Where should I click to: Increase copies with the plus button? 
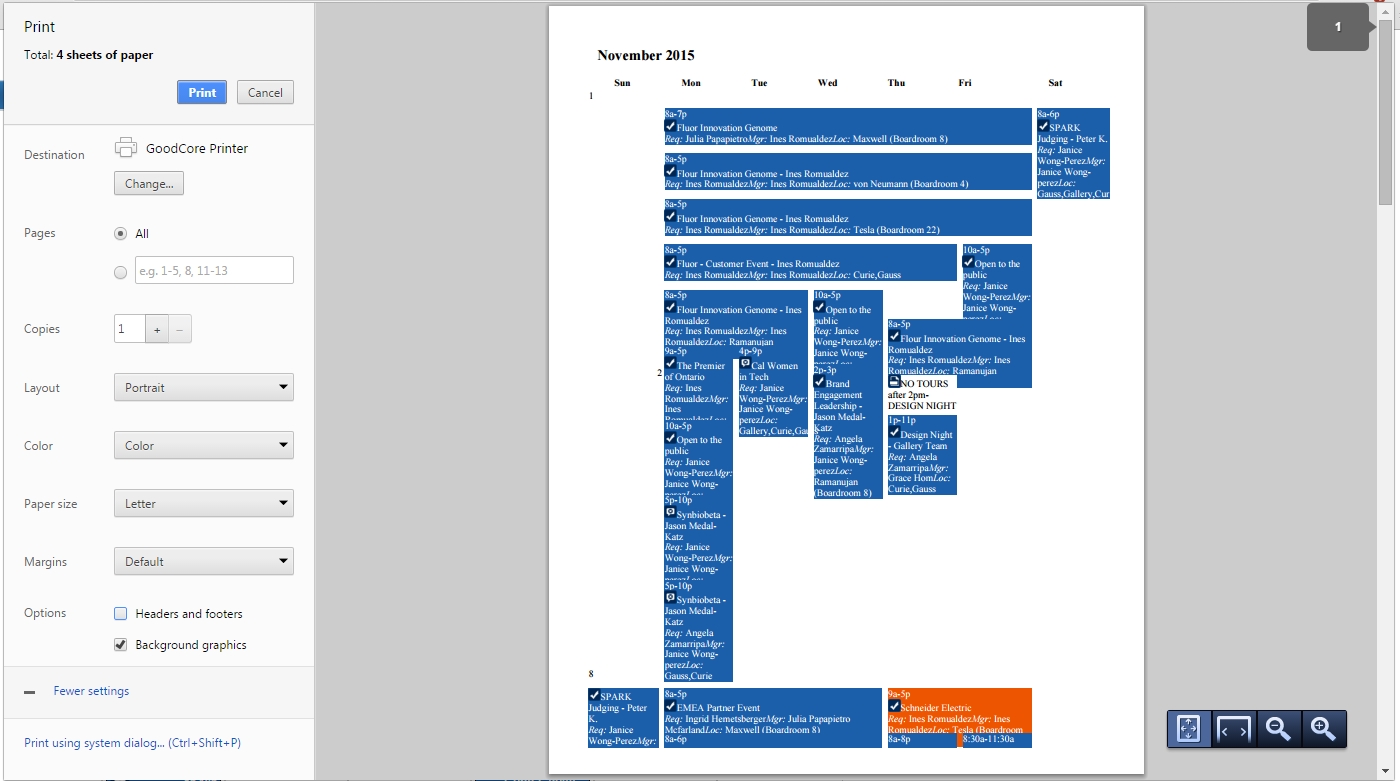(x=157, y=329)
